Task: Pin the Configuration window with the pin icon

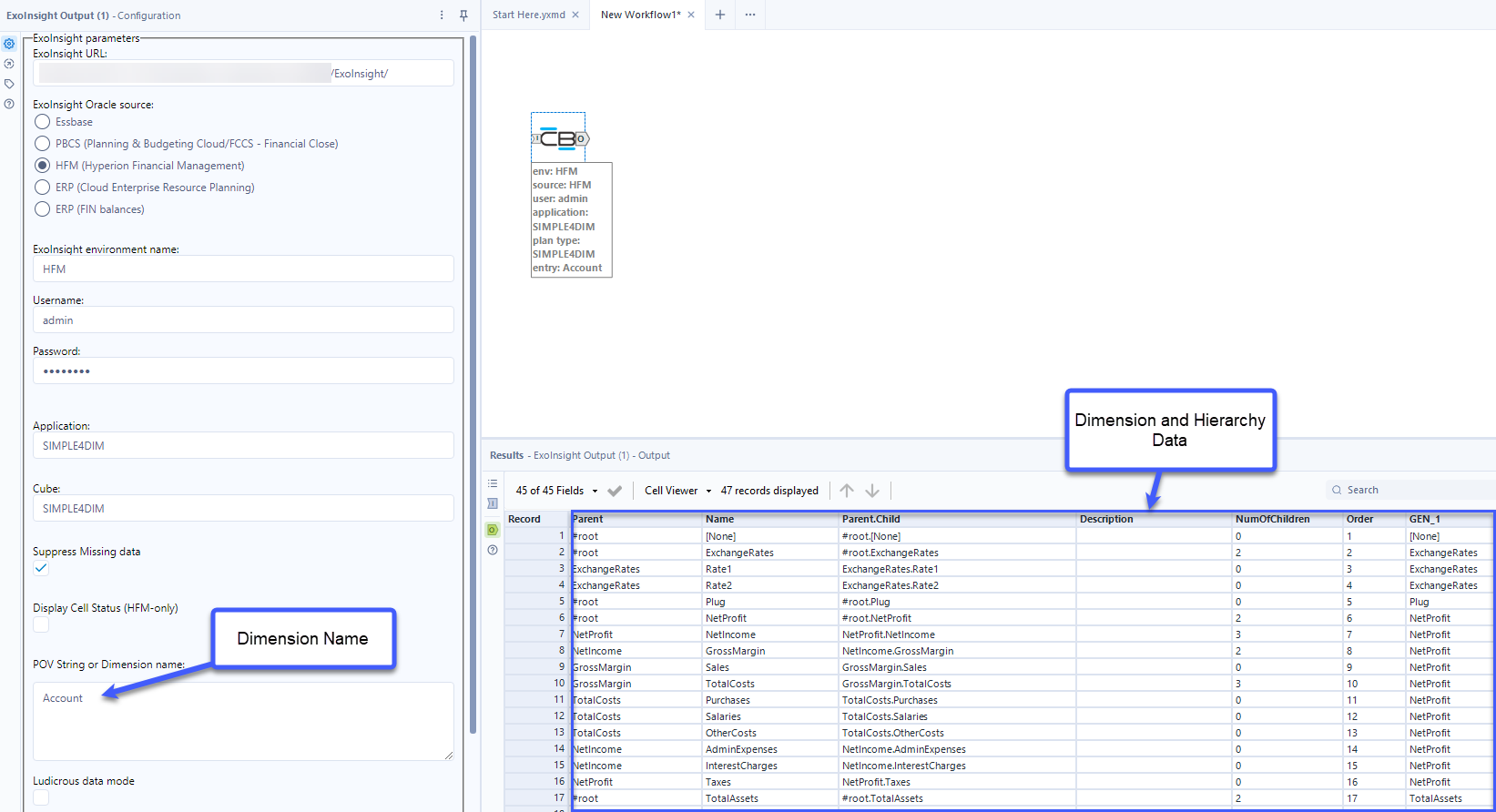Action: tap(463, 15)
